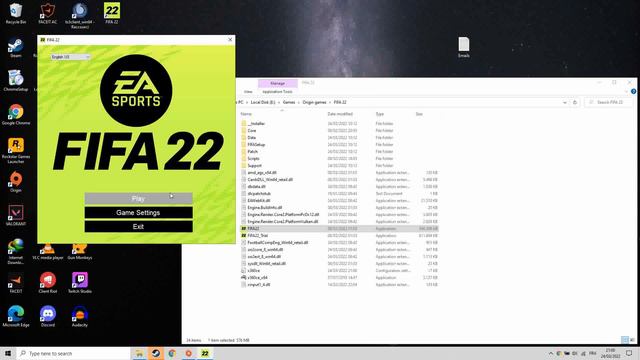Select the Emails file on the desktop
The width and height of the screenshot is (640, 360).
click(464, 47)
